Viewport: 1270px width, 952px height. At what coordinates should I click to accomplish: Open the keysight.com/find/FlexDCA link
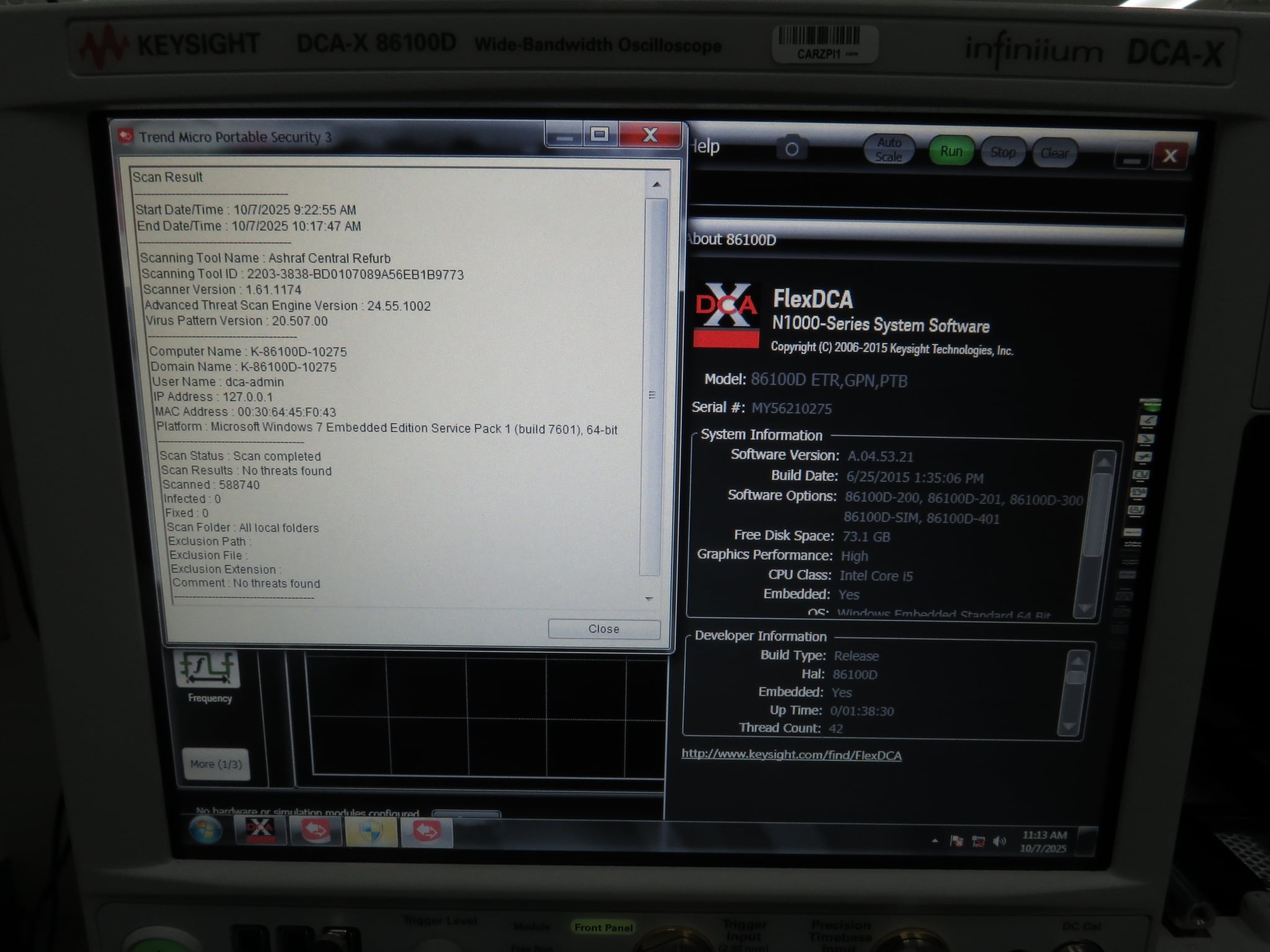pyautogui.click(x=792, y=754)
